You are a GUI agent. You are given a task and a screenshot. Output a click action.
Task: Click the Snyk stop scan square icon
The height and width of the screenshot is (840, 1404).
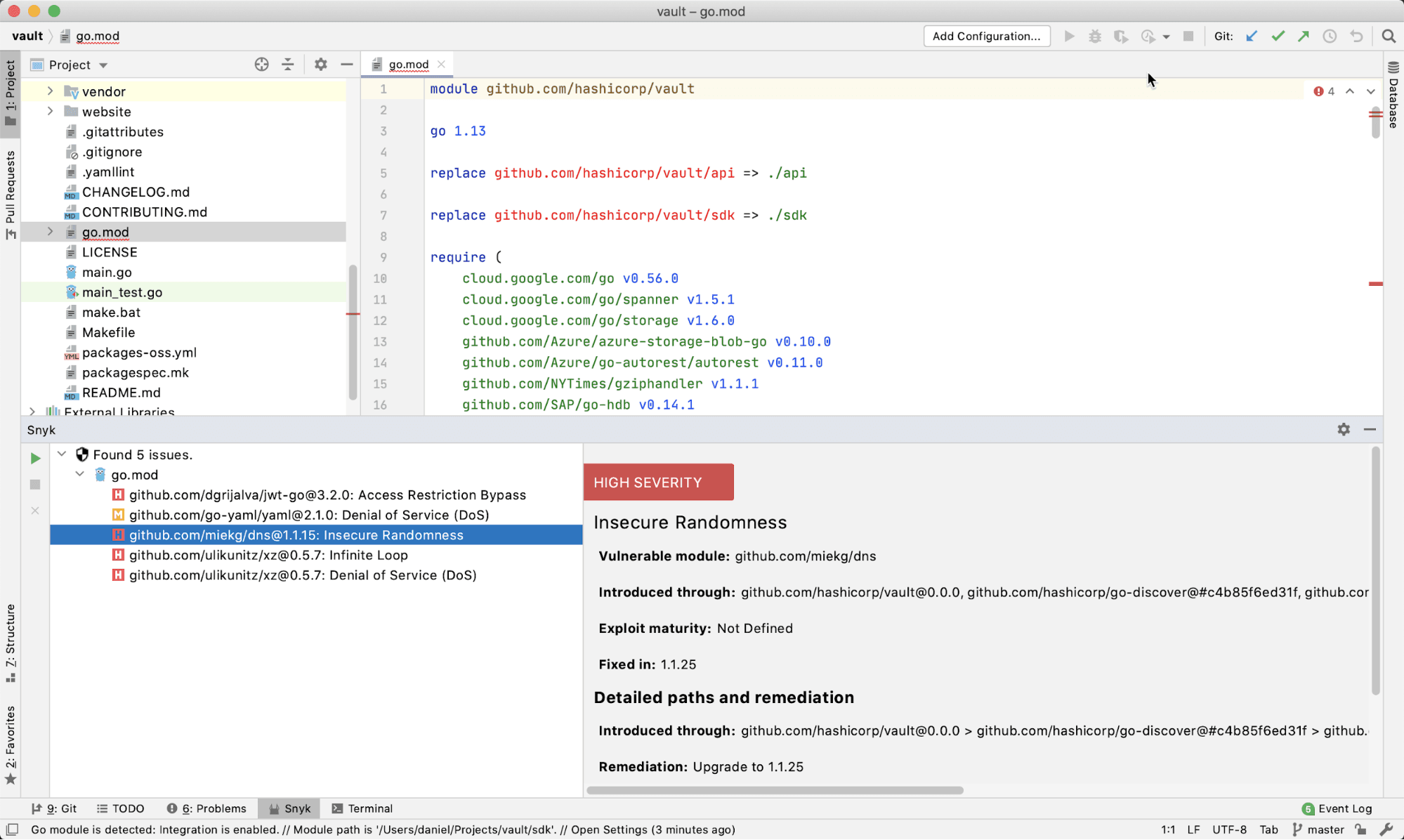click(35, 485)
